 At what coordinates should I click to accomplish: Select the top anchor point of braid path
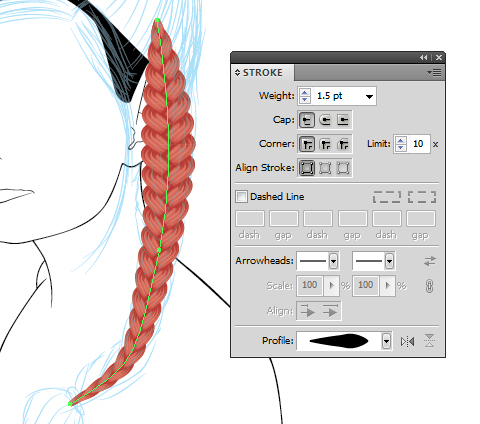coord(157,20)
